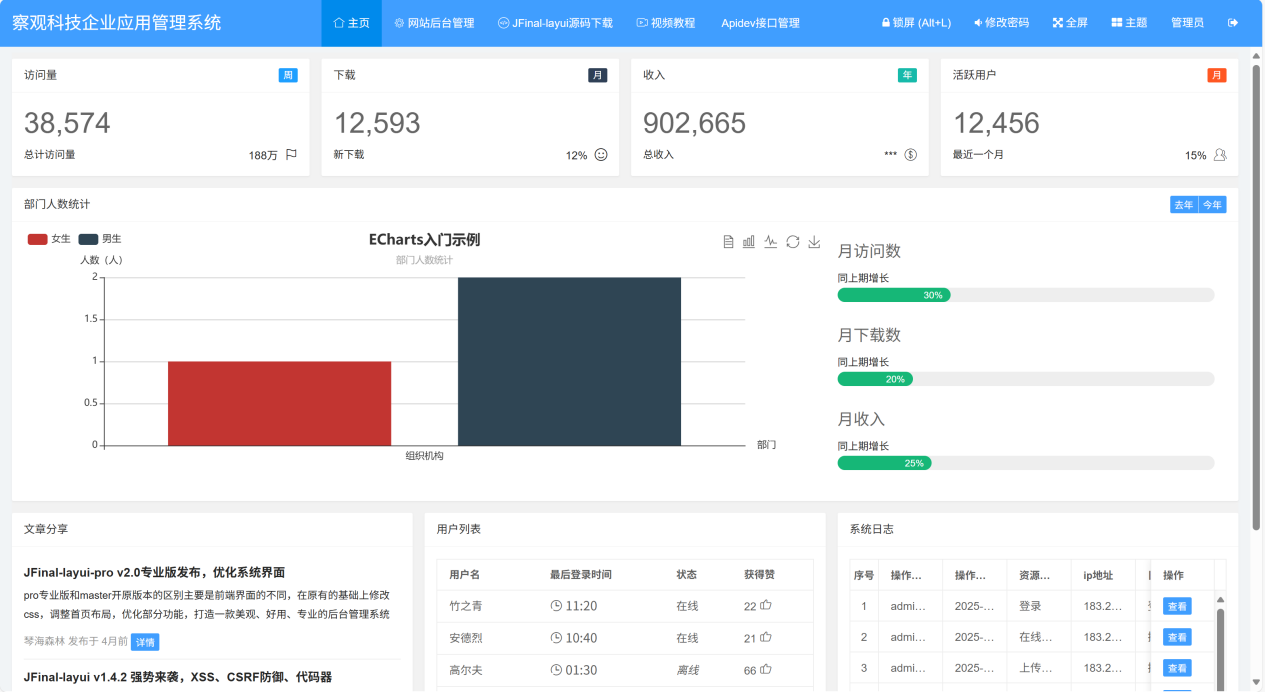
Task: Click the user icon in 活跃用户 card
Action: point(1220,155)
